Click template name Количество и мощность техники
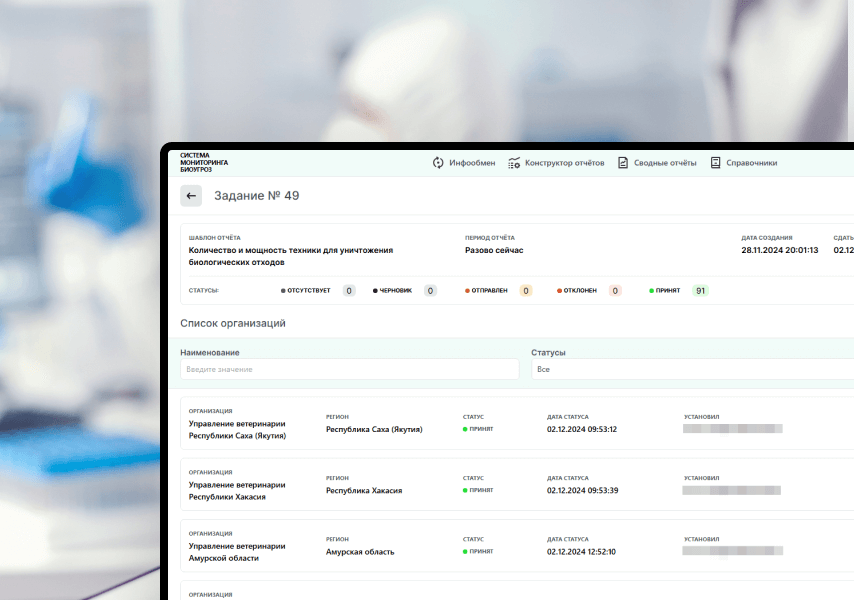Viewport: 854px width, 600px height. pyautogui.click(x=291, y=256)
